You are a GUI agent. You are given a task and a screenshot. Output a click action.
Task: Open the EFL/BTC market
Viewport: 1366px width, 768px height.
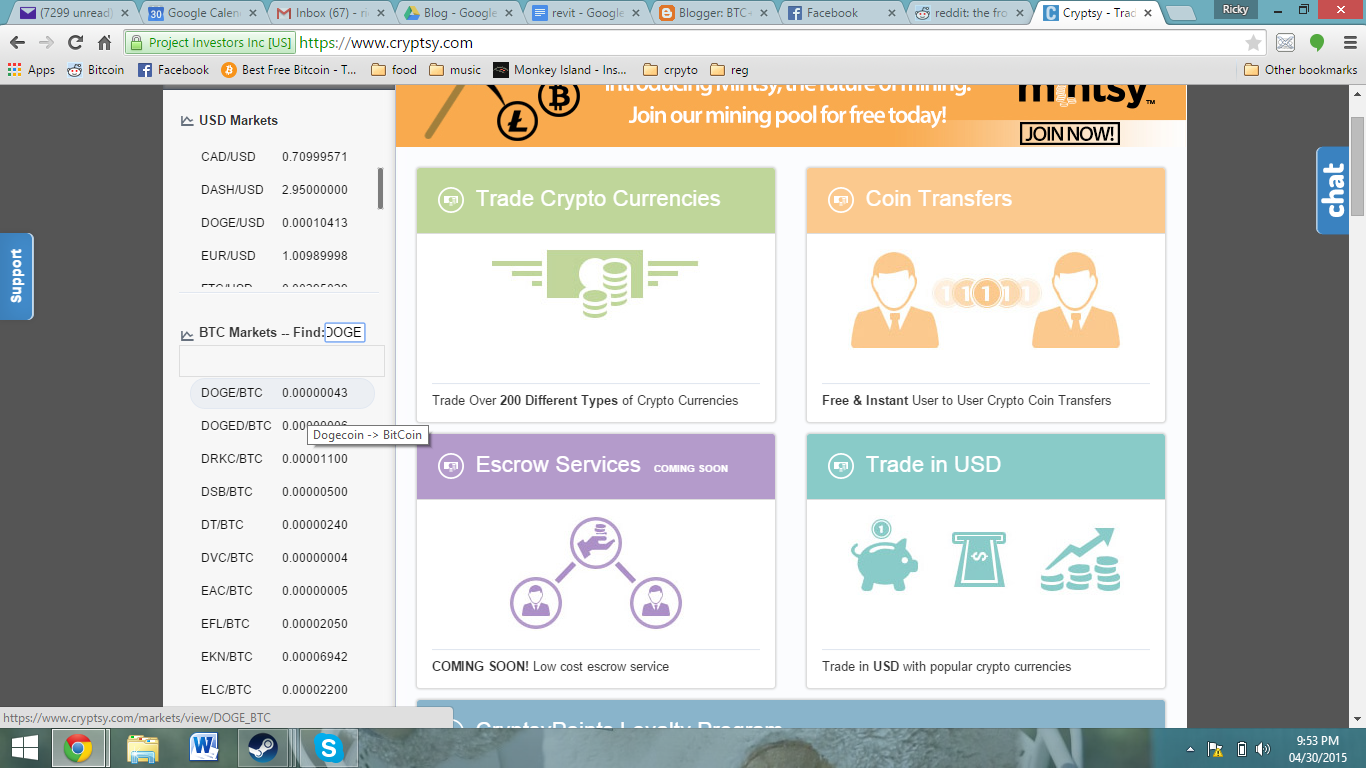[x=282, y=624]
